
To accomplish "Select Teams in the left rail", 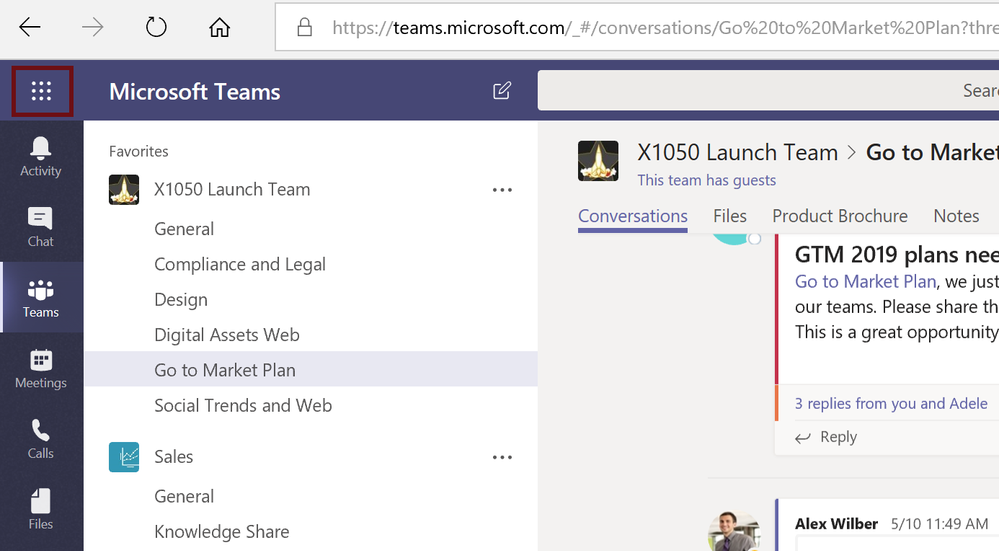I will click(41, 297).
